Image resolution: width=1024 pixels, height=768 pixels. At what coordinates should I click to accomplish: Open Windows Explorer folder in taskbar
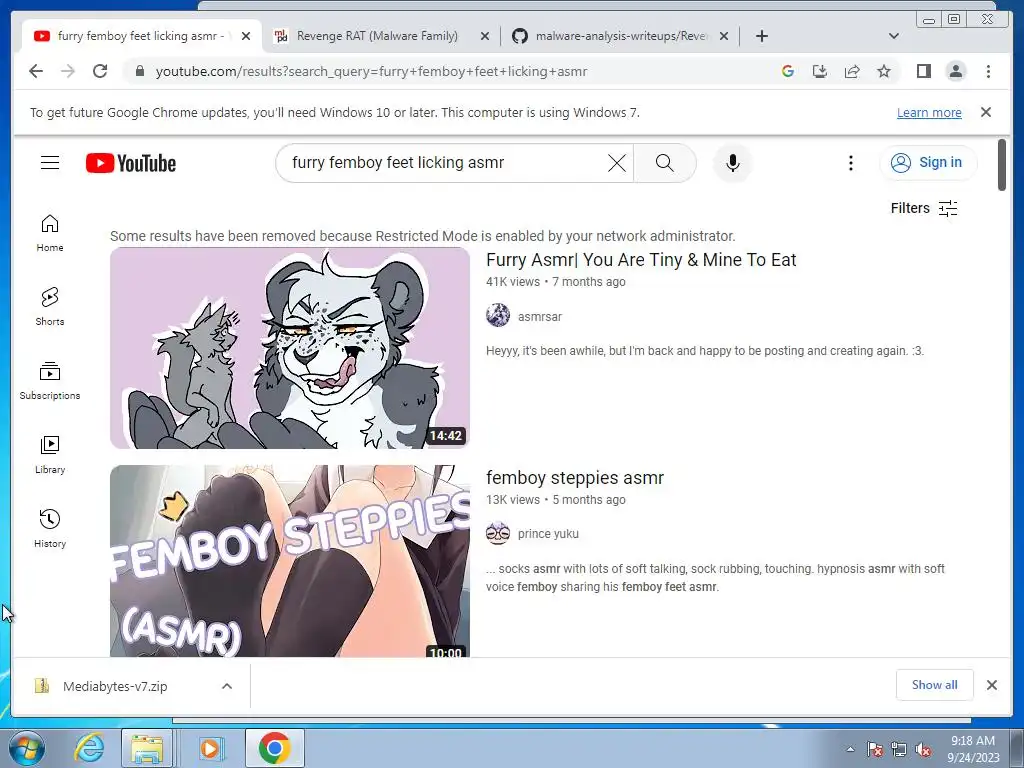(147, 748)
